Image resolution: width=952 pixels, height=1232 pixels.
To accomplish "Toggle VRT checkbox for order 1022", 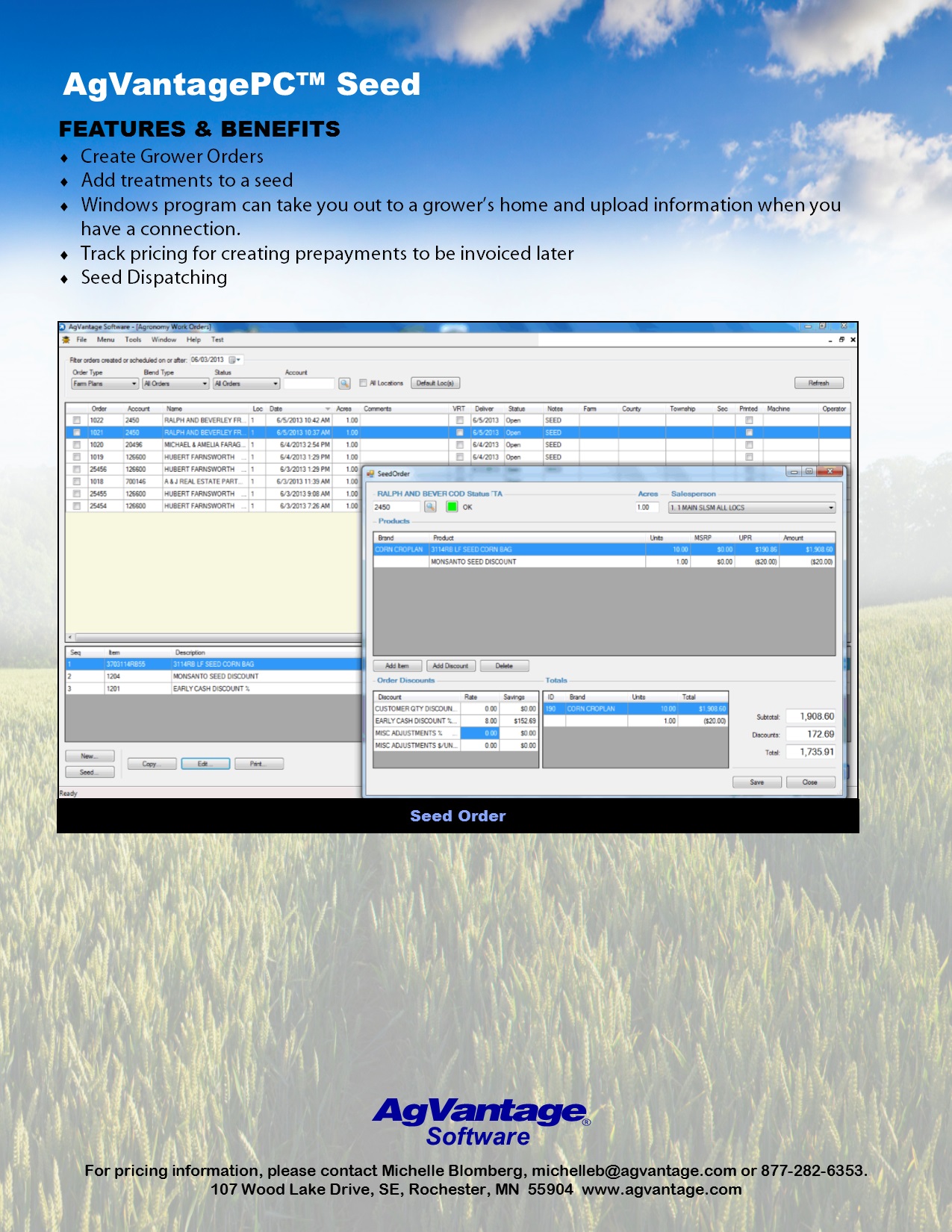I will 460,420.
